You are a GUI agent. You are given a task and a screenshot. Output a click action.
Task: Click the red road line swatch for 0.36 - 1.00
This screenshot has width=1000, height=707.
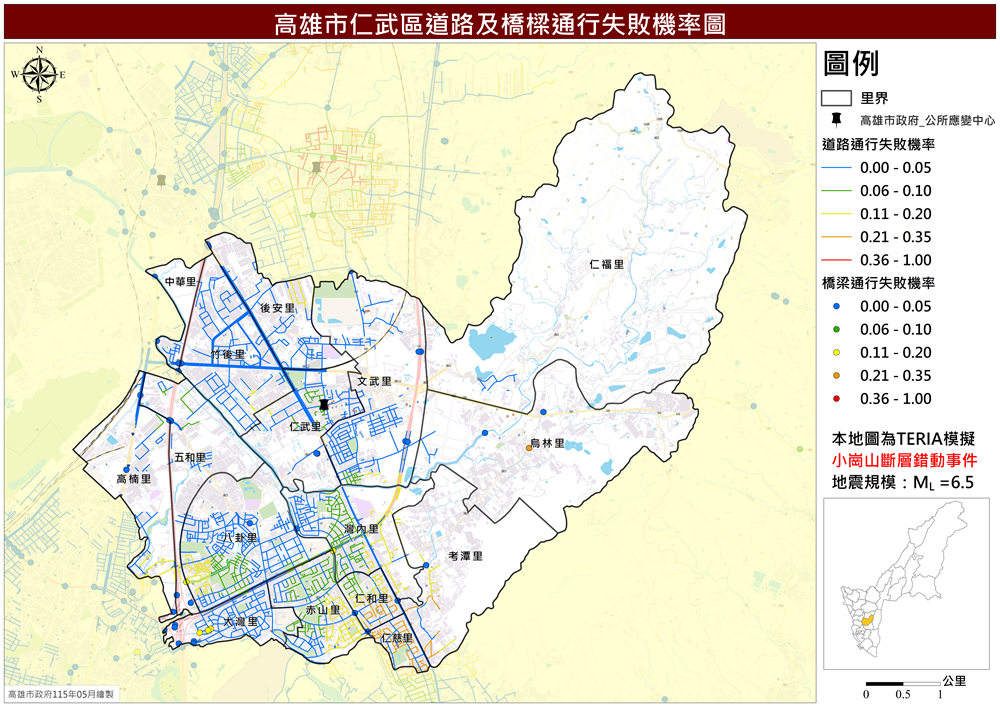point(836,260)
